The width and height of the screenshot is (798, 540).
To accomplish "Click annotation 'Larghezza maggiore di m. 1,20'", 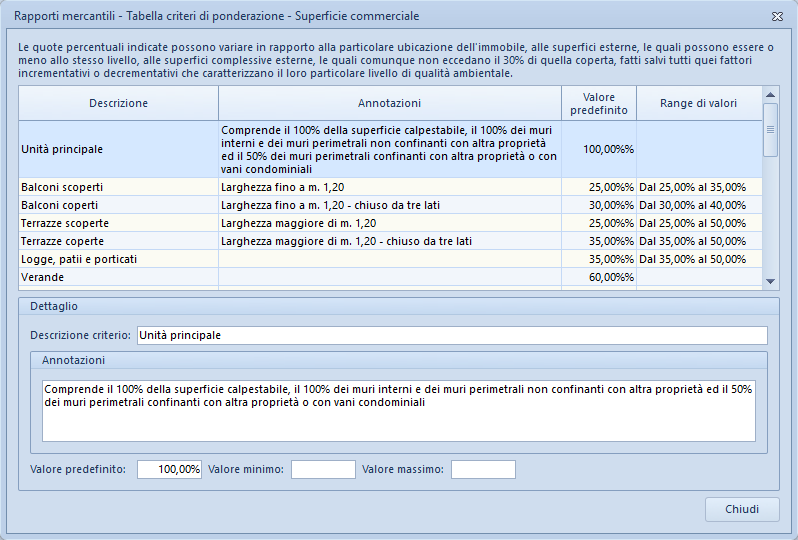I will [298, 223].
